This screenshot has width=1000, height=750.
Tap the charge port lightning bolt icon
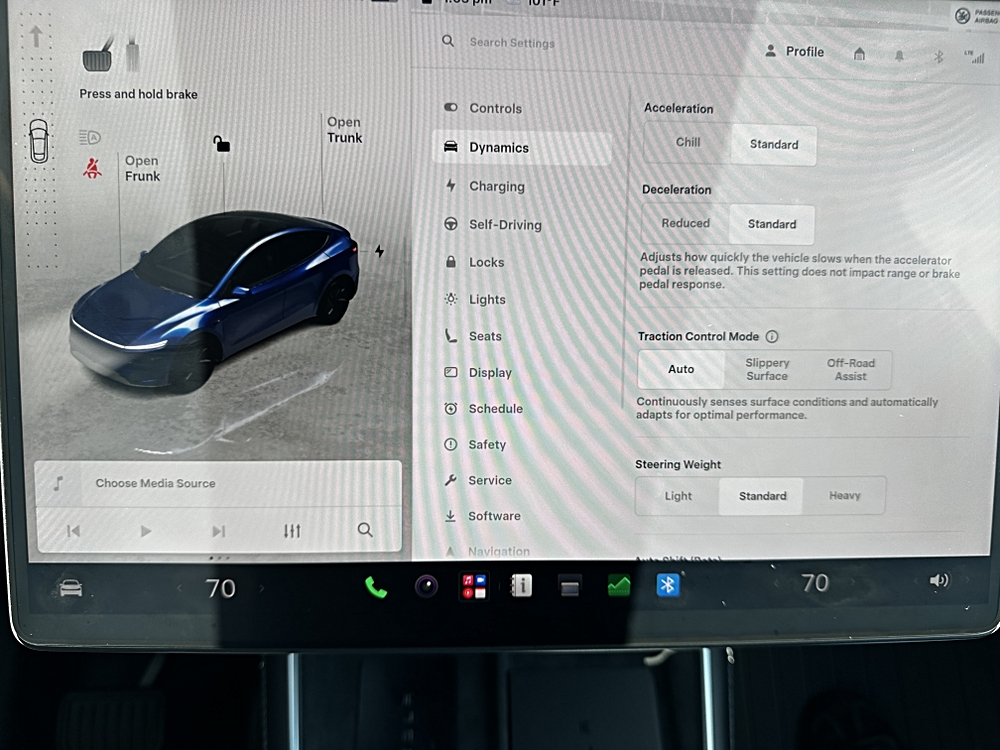tap(379, 251)
